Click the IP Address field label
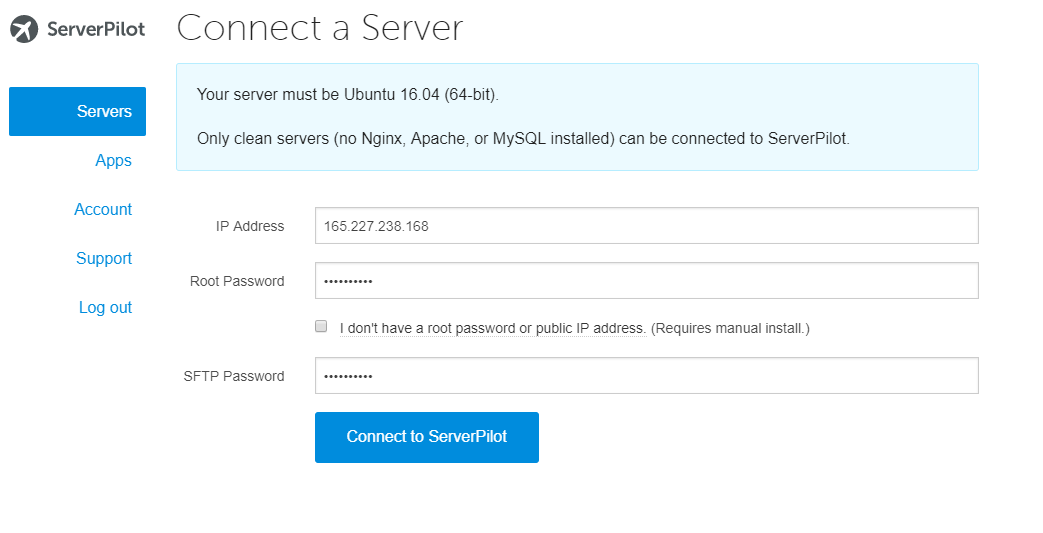This screenshot has height=533, width=1043. tap(250, 226)
